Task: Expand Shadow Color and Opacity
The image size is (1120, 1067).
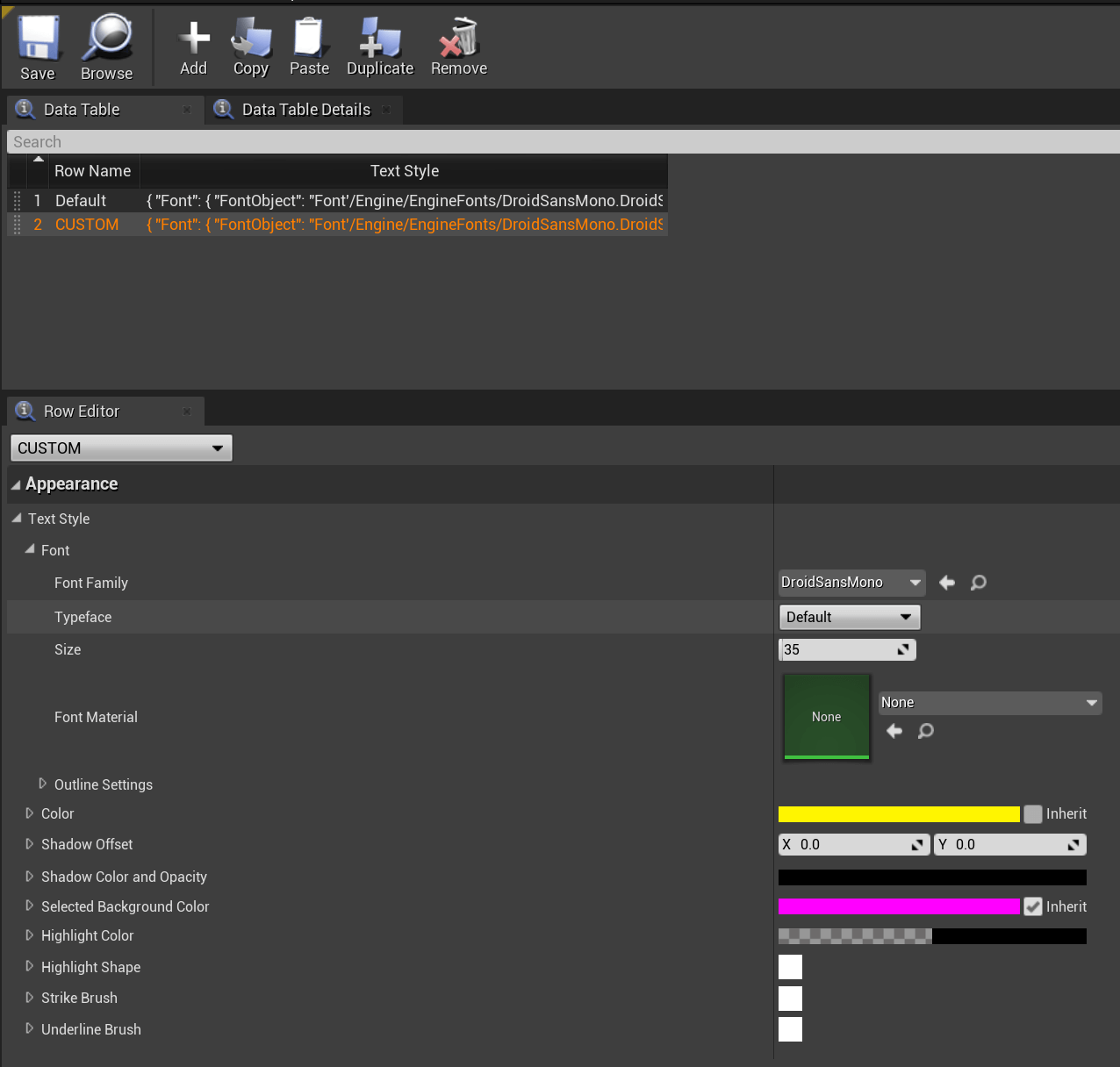Action: (x=29, y=877)
